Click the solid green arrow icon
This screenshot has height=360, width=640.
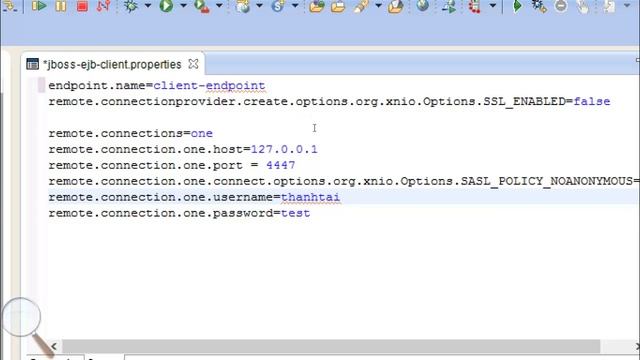pos(517,6)
